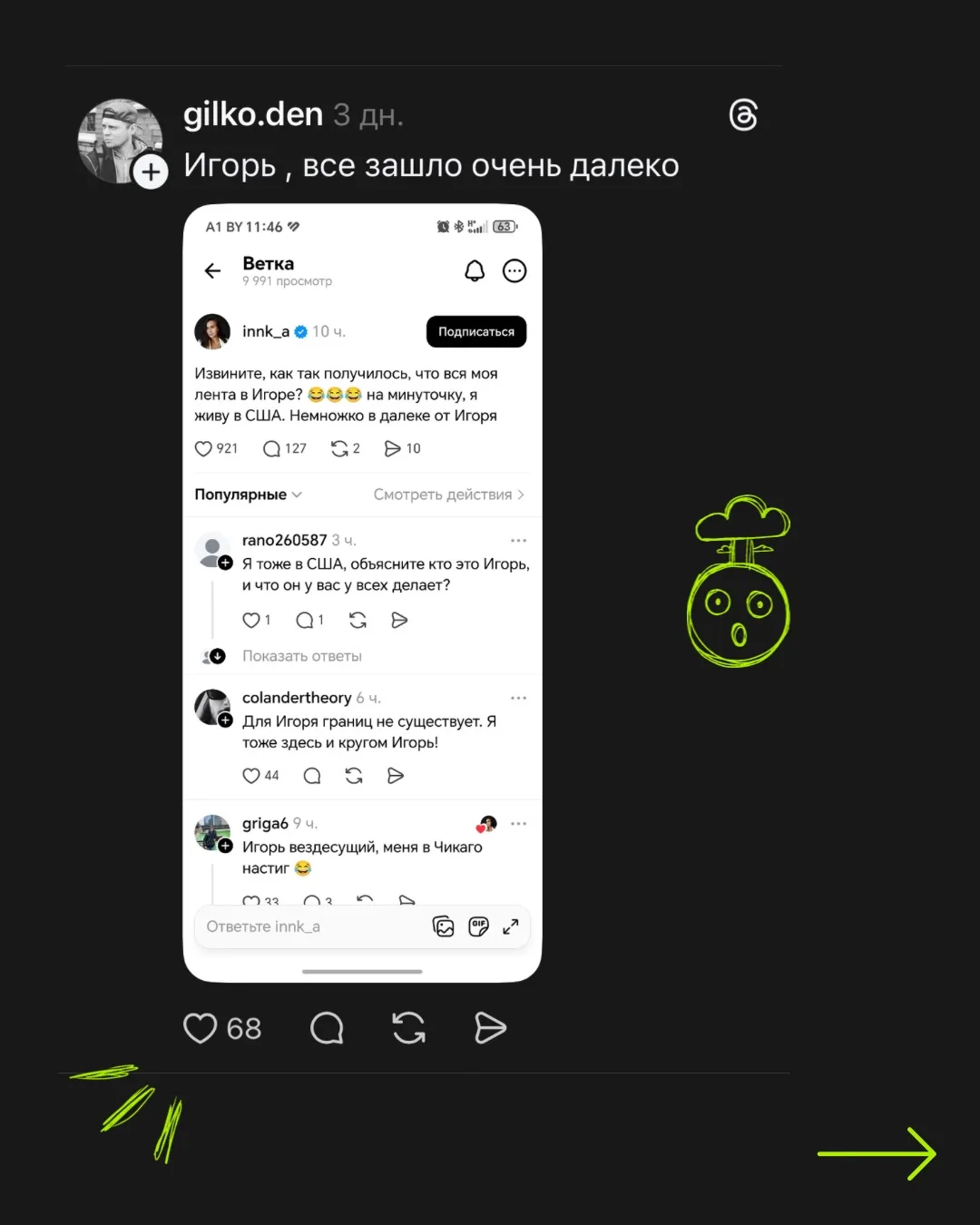Repost the innk_a post showing 2 reposts
The width and height of the screenshot is (980, 1225).
tap(345, 448)
